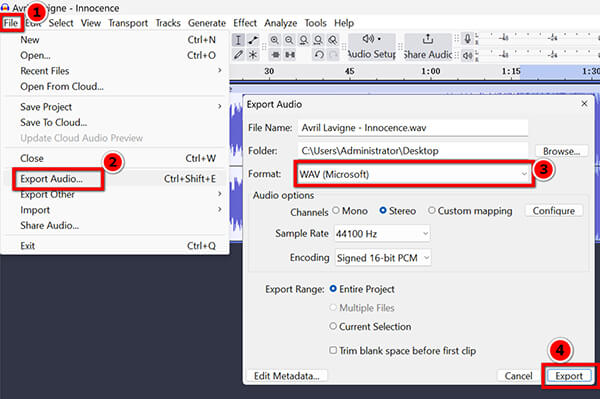Open the Select menu
Viewport: 600px width, 399px height.
click(x=61, y=23)
